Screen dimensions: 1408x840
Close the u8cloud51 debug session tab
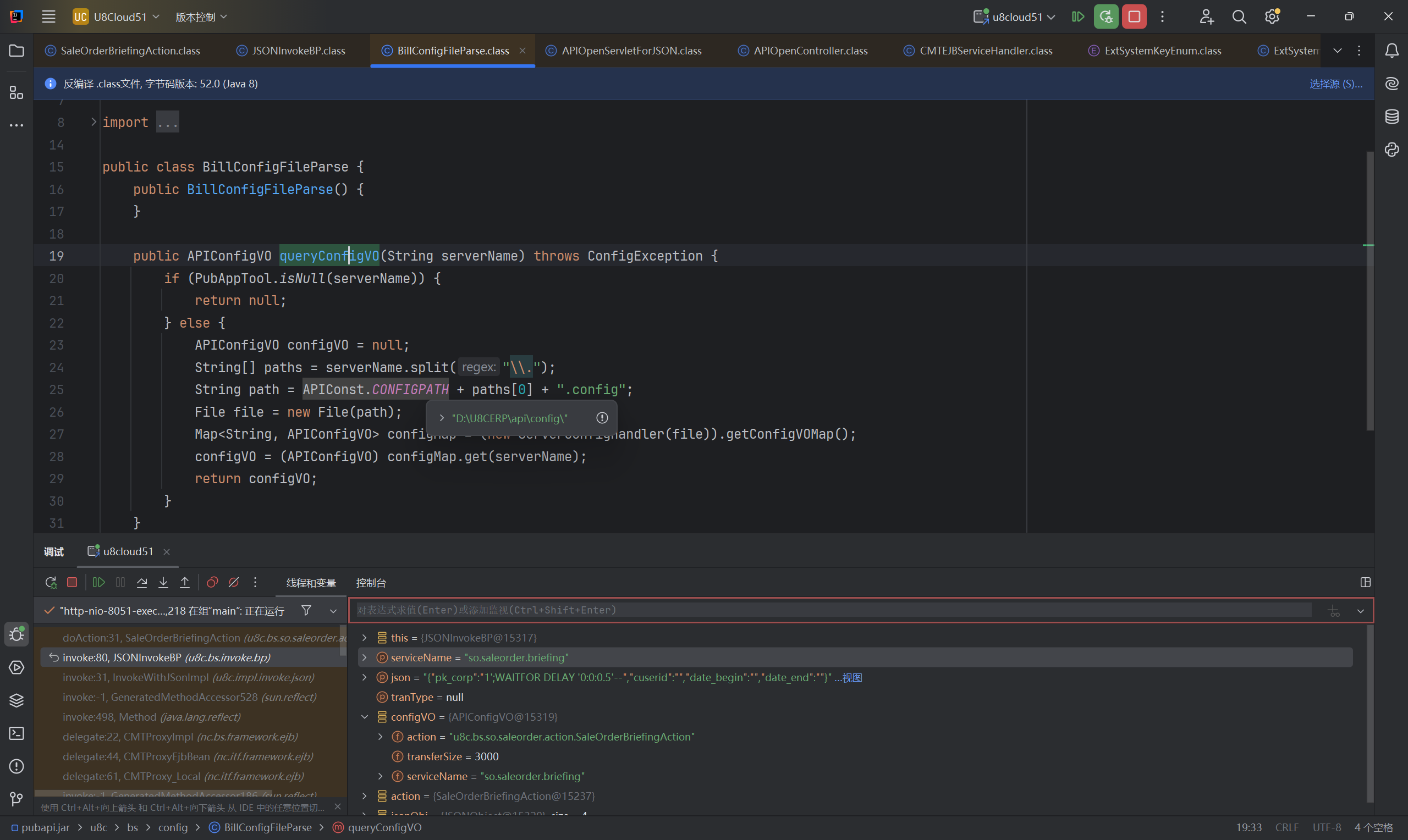pos(167,552)
